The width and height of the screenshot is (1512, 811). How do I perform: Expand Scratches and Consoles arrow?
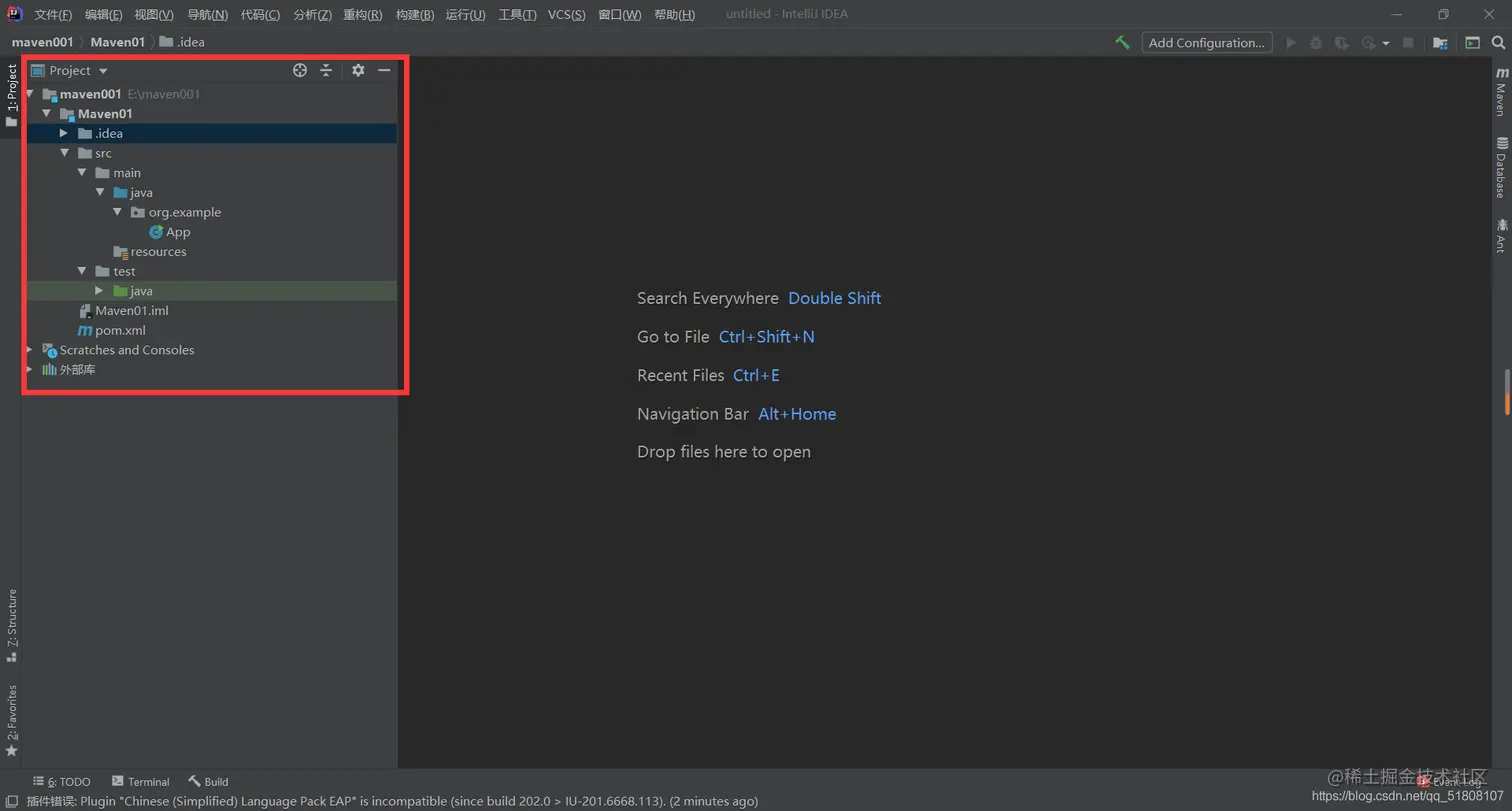point(29,350)
